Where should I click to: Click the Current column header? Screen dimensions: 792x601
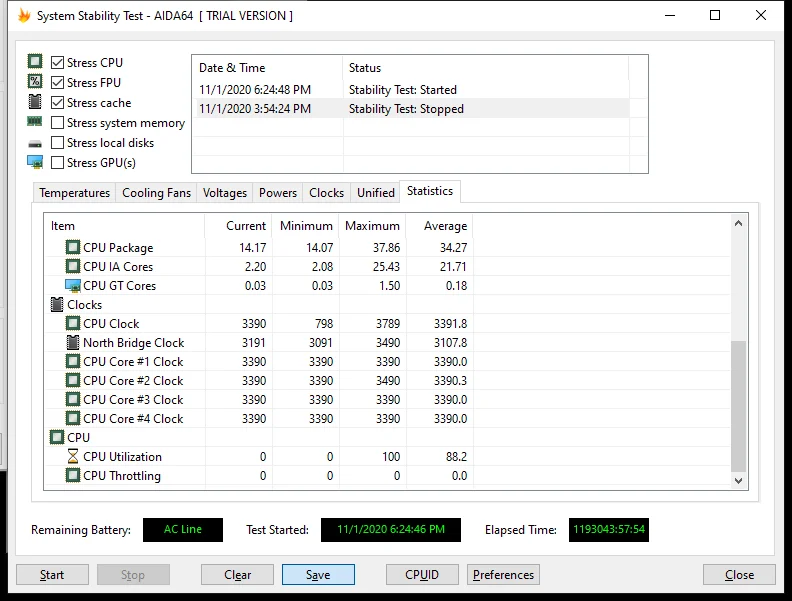pos(238,226)
